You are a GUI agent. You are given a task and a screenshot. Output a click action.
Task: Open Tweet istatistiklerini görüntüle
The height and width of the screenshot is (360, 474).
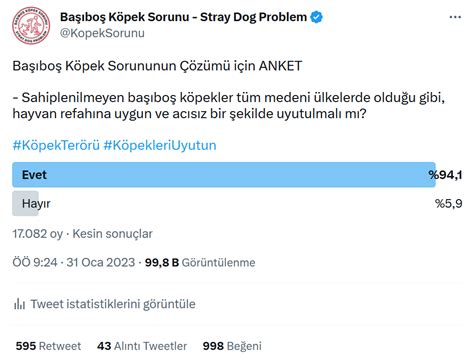tap(113, 304)
